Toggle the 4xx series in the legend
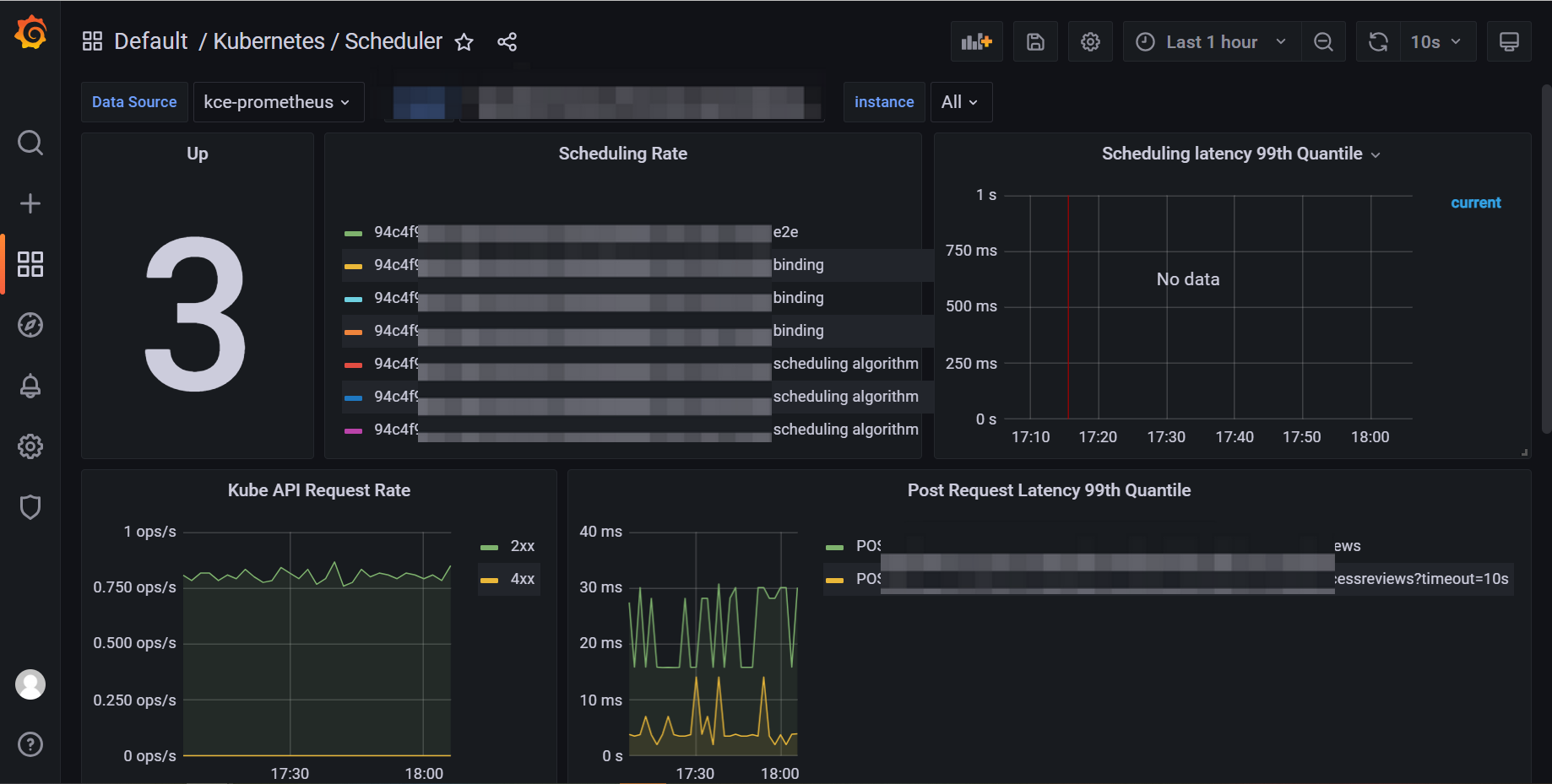This screenshot has height=784, width=1552. [x=522, y=579]
